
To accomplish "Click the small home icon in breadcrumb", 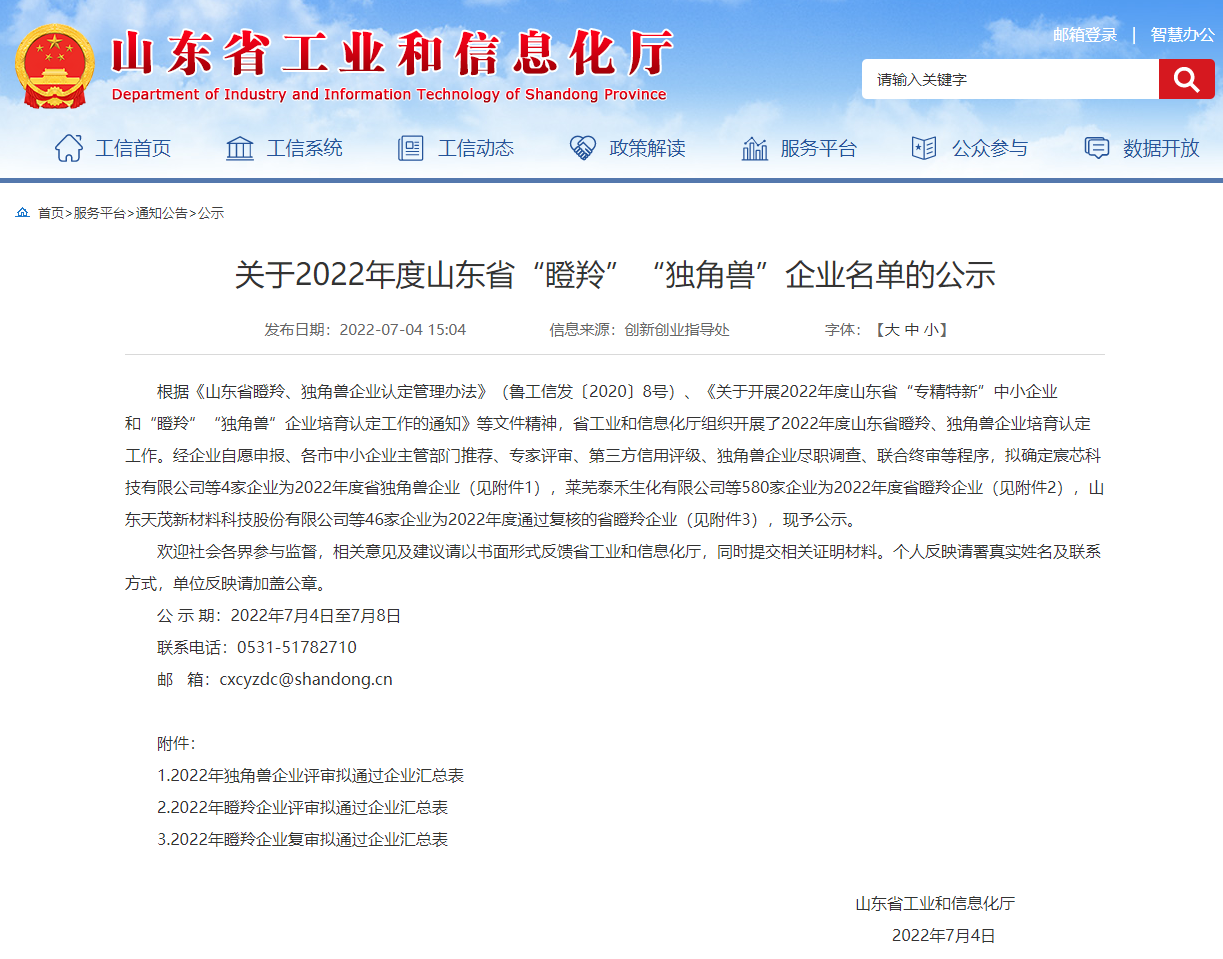I will (22, 213).
